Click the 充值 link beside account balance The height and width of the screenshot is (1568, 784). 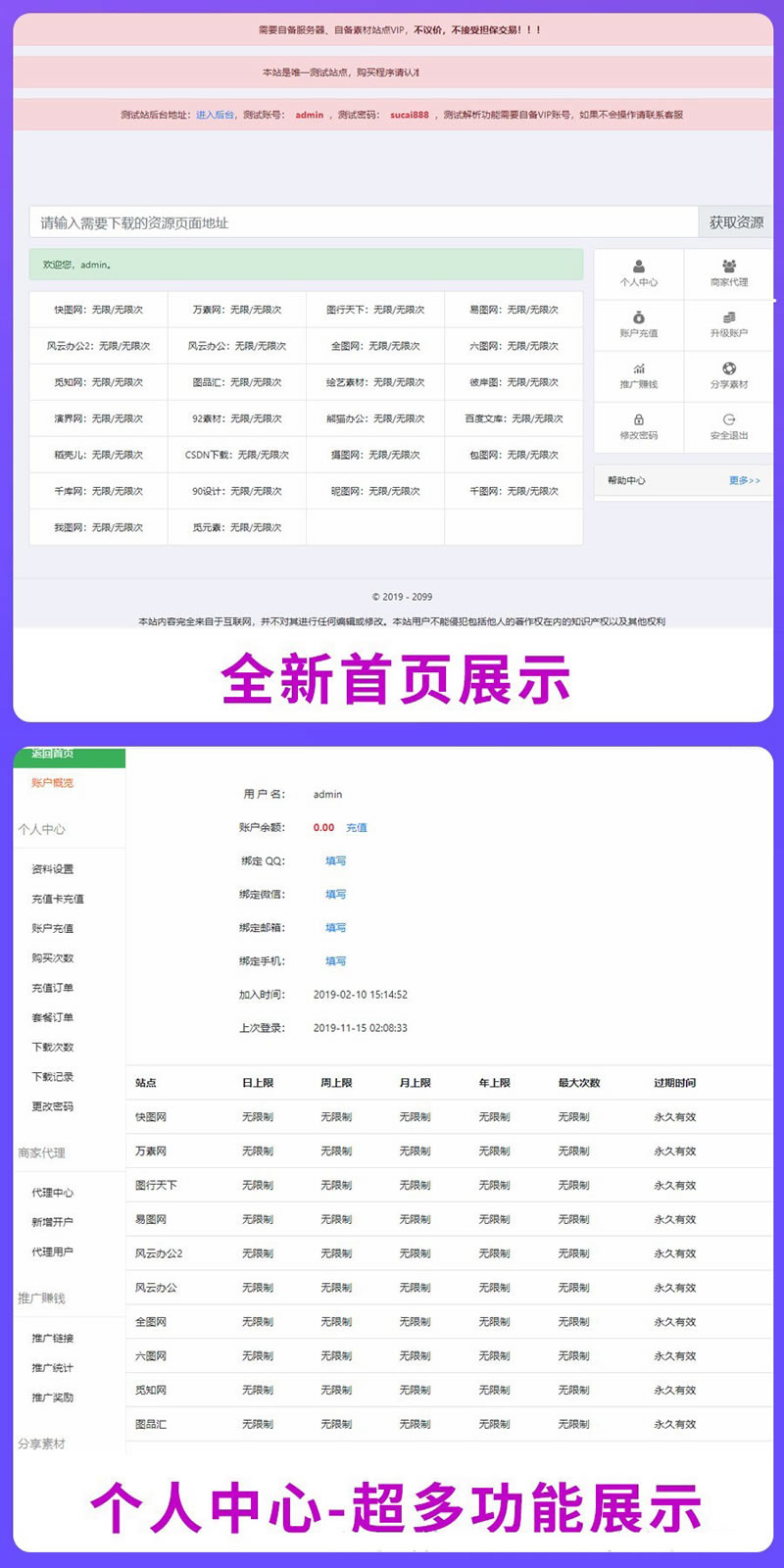(357, 828)
